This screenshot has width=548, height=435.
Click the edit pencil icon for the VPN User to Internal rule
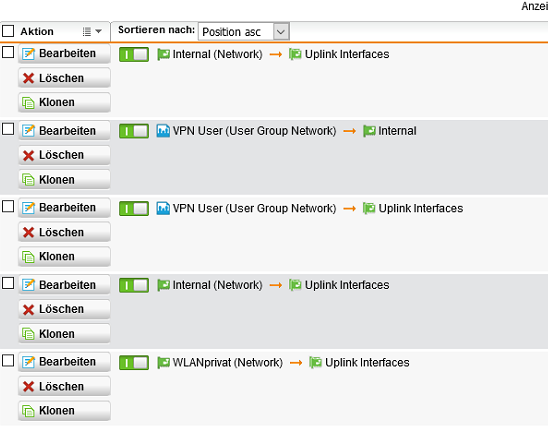[x=28, y=131]
